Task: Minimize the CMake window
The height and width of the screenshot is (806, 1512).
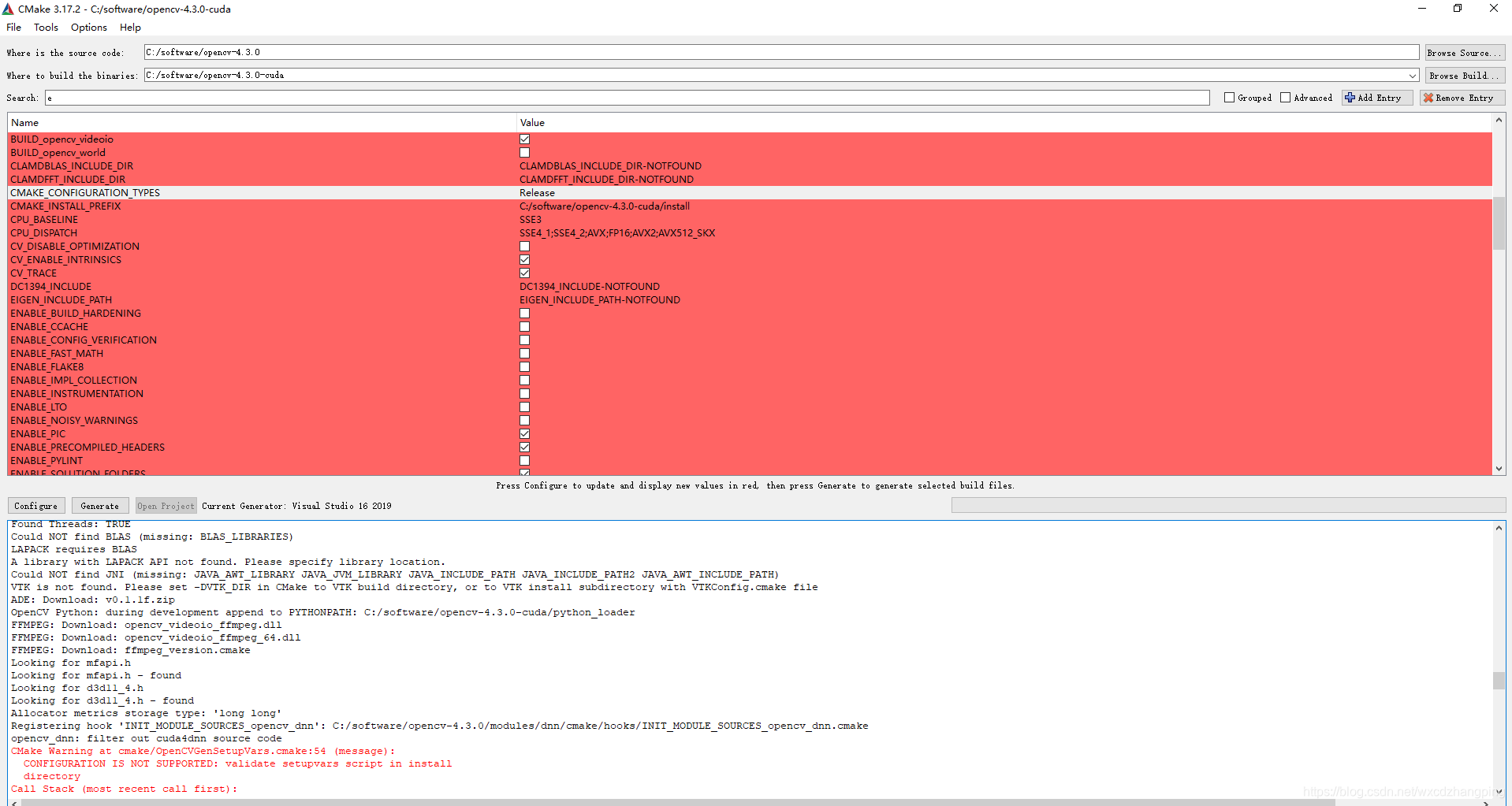Action: [x=1422, y=9]
